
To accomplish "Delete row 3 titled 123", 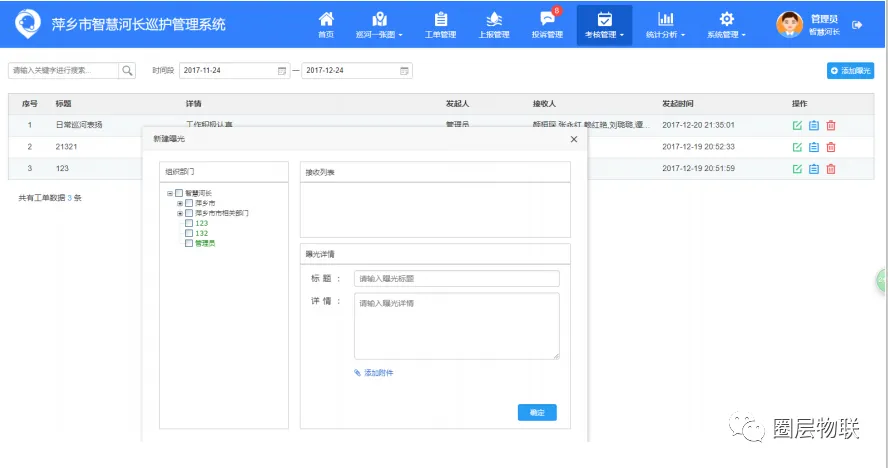I will (x=831, y=169).
